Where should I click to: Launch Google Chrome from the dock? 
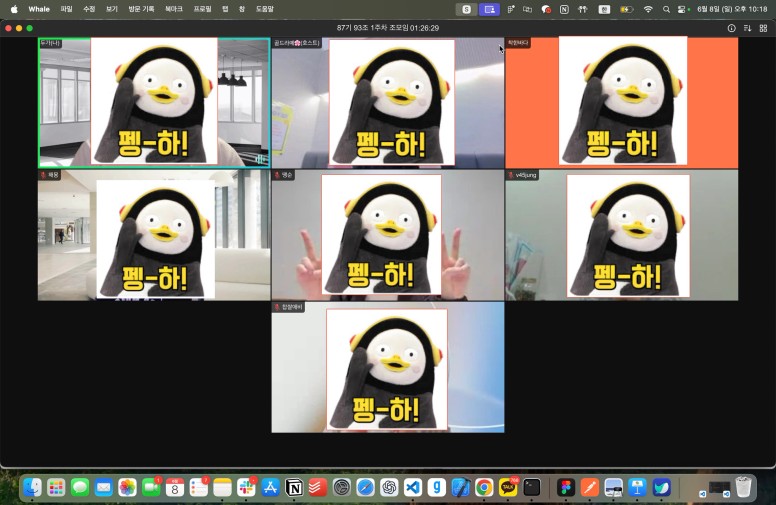(484, 488)
